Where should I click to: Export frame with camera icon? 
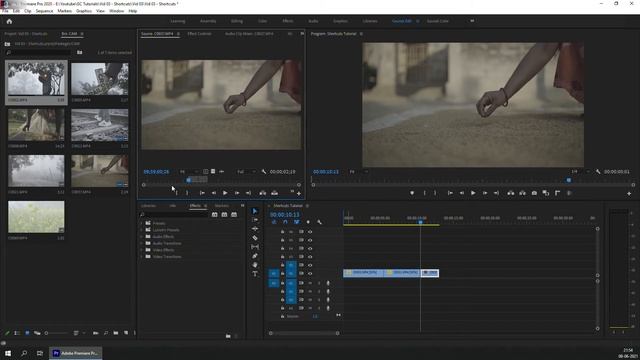[534, 193]
